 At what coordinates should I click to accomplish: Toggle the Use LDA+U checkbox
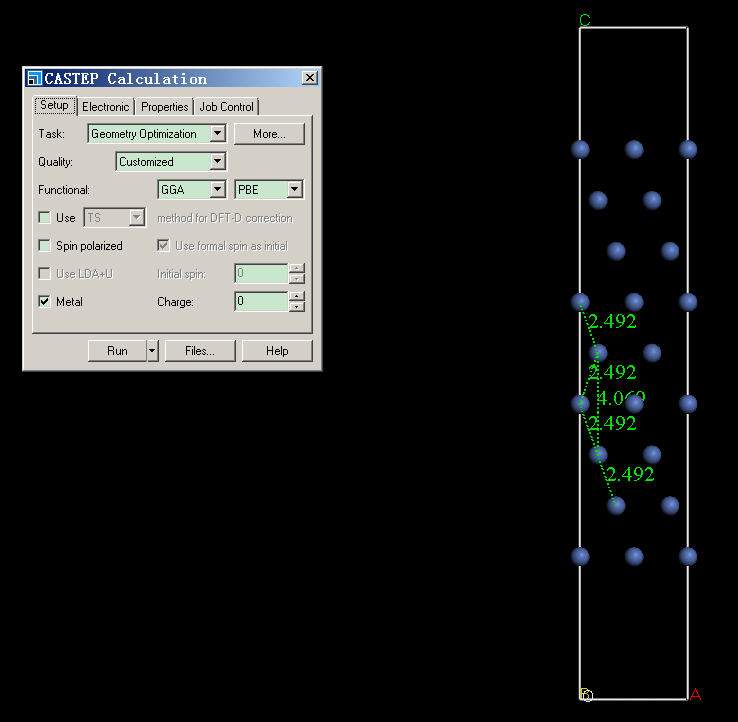click(44, 273)
